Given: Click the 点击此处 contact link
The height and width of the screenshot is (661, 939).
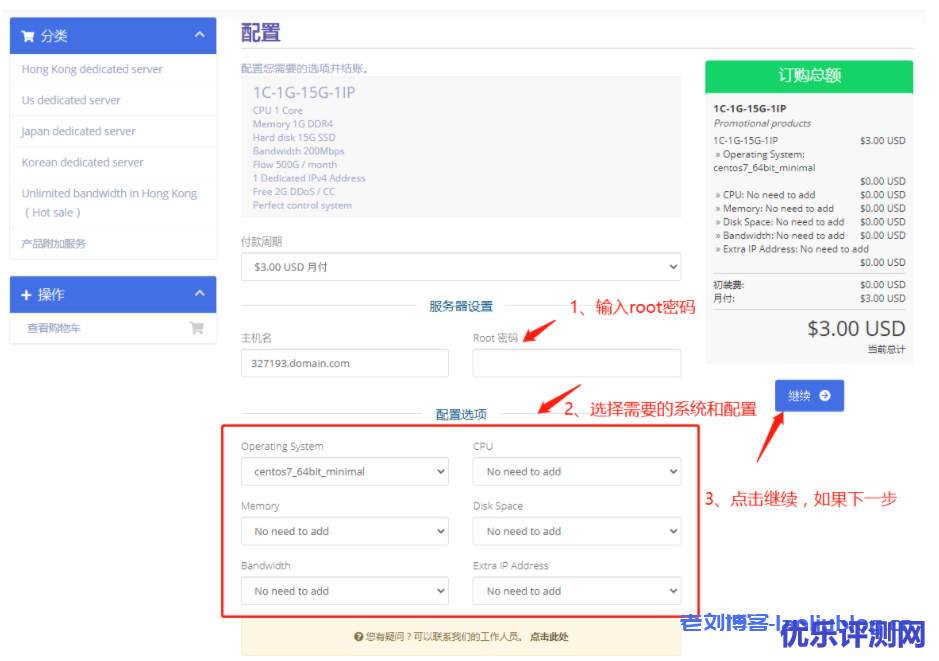Looking at the screenshot, I should 549,636.
